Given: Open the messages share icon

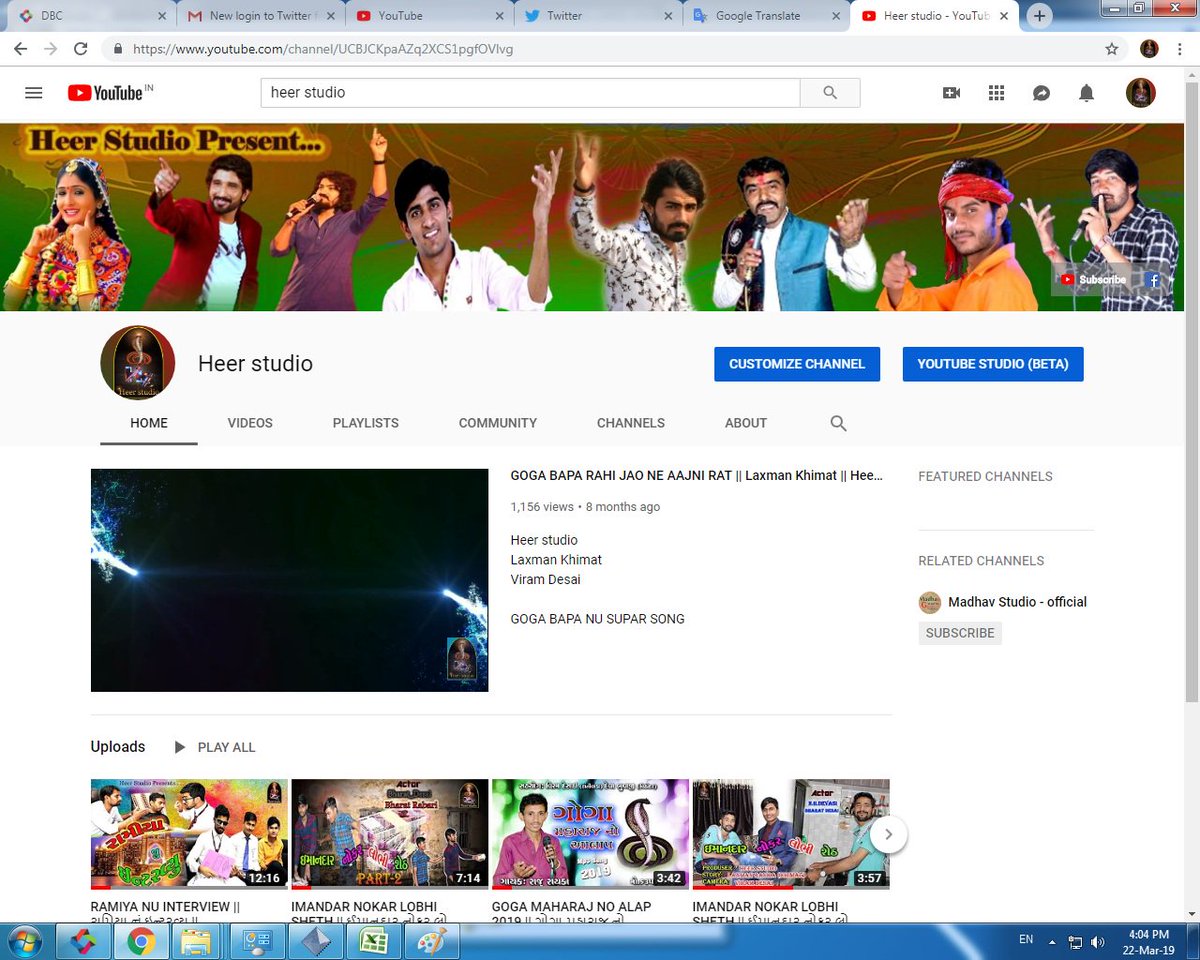Looking at the screenshot, I should [1041, 92].
